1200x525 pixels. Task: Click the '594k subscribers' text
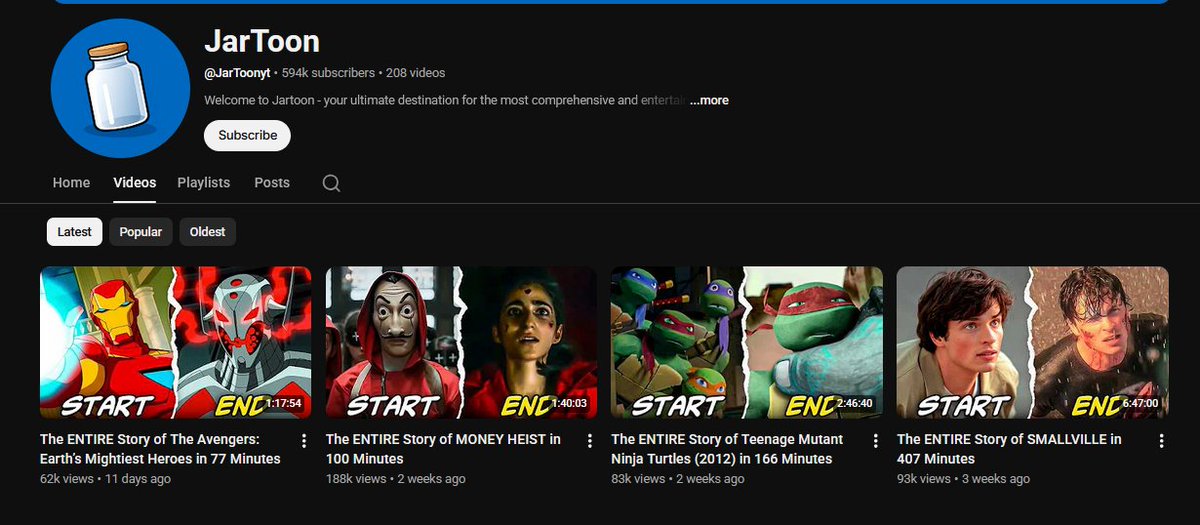tap(328, 73)
